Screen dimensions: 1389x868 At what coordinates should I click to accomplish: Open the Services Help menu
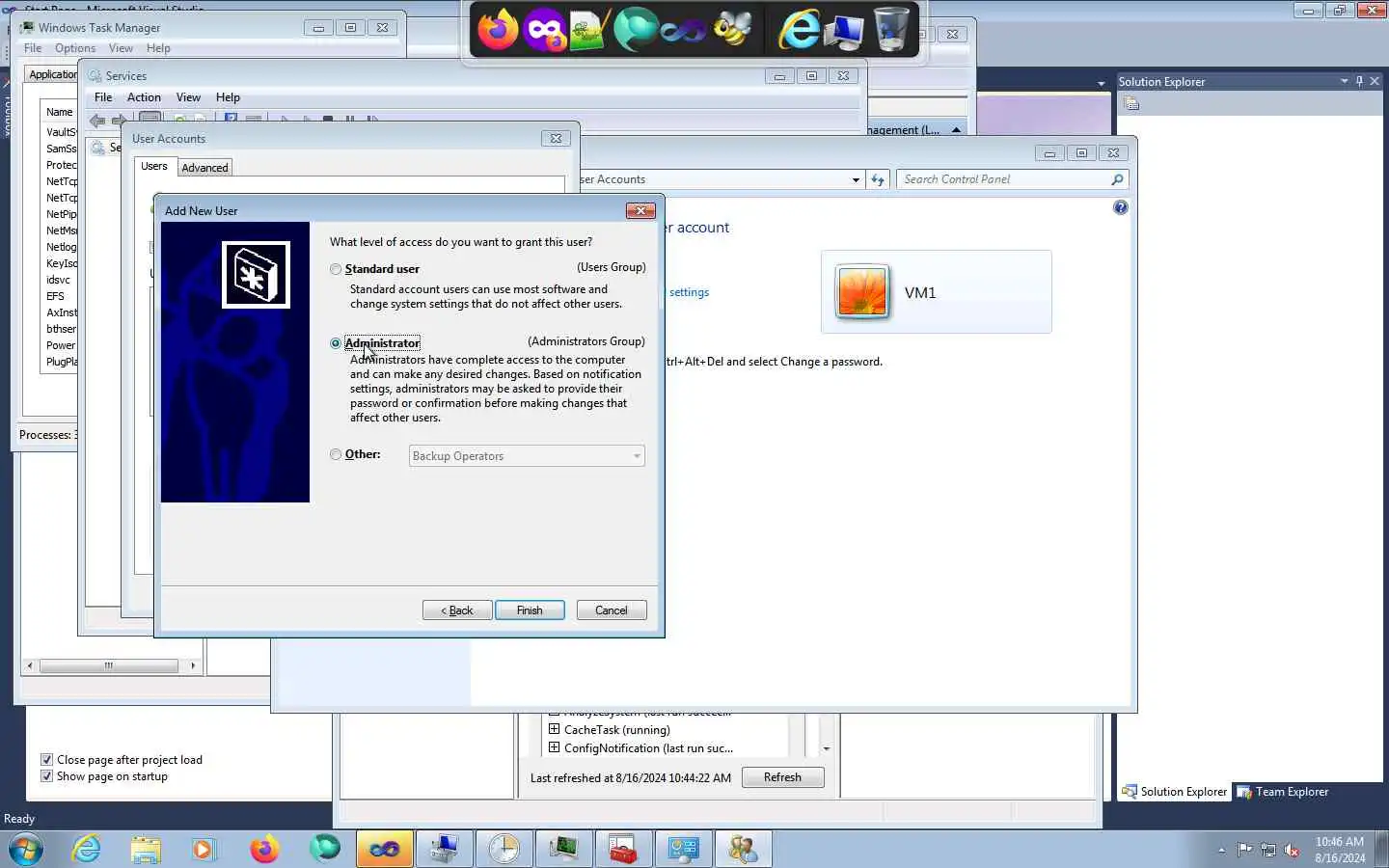tap(228, 97)
